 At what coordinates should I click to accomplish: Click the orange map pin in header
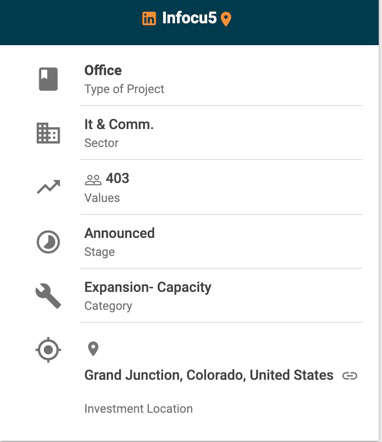point(226,19)
